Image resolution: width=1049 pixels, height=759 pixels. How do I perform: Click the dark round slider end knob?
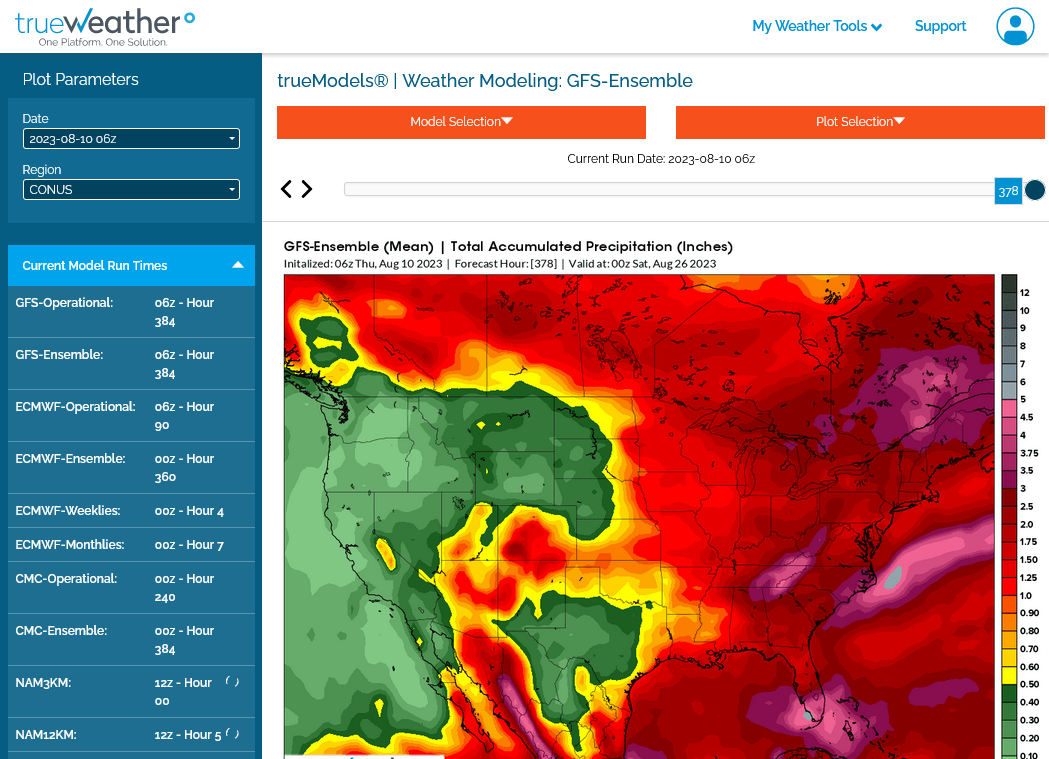(x=1035, y=190)
